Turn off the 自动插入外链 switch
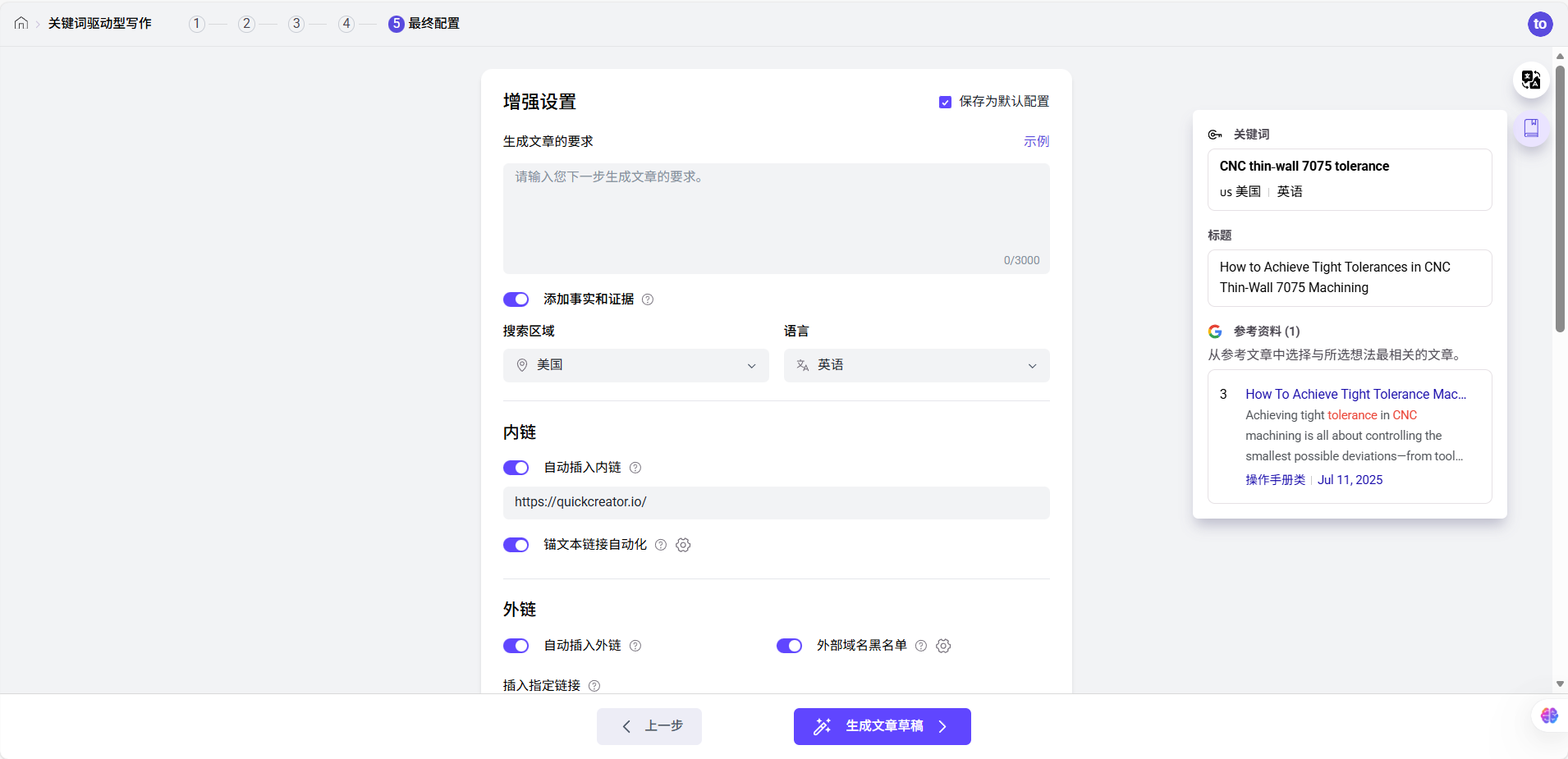Viewport: 1568px width, 759px height. (516, 646)
